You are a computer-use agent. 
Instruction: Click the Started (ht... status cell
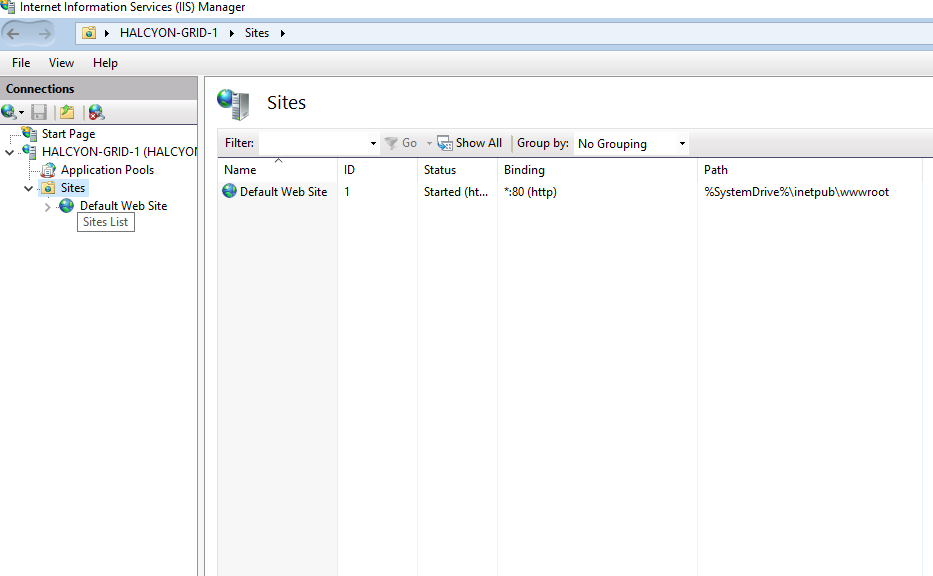pos(456,192)
